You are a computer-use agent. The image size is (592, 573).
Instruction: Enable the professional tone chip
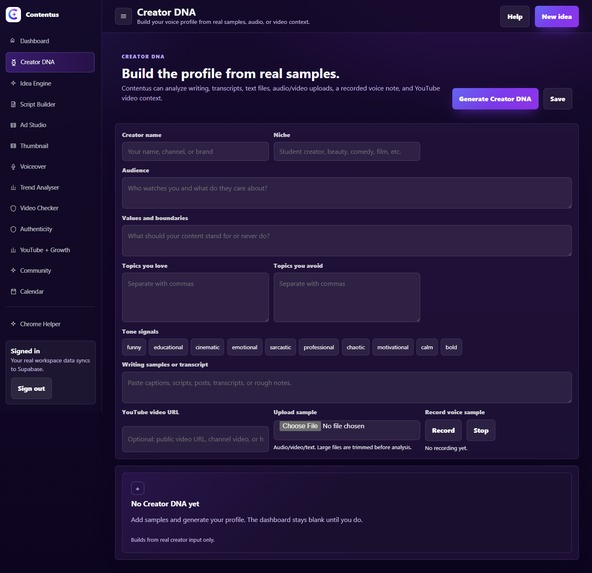319,347
